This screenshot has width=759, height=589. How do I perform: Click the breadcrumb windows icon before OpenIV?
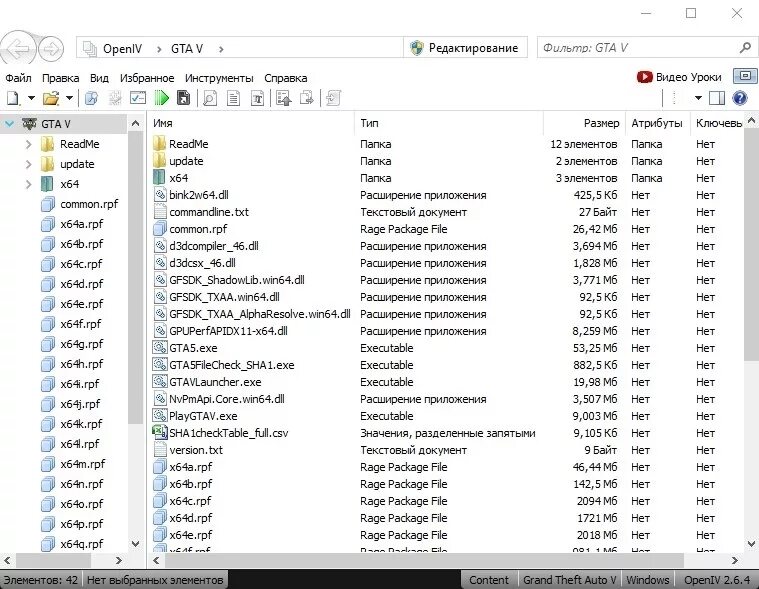coord(90,48)
